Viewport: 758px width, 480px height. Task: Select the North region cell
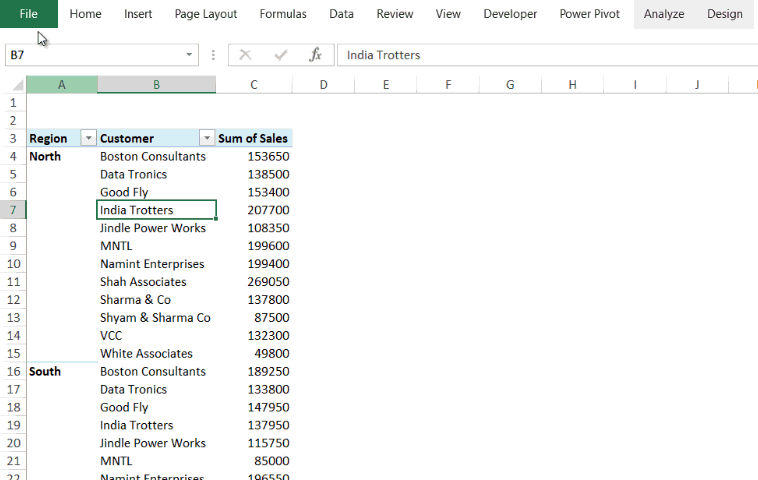[62, 156]
